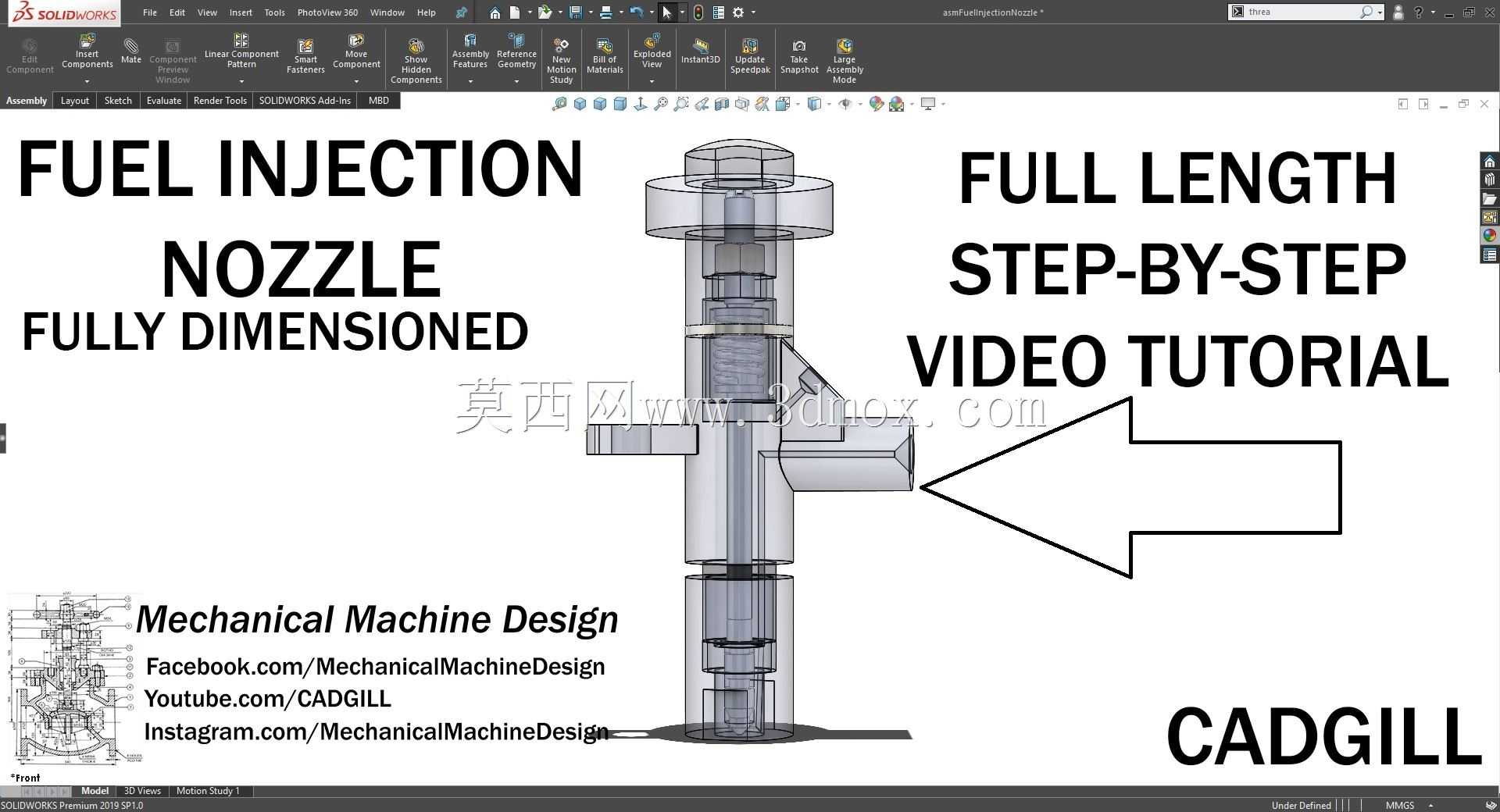The image size is (1500, 812).
Task: Click the Normal To view icon
Action: 641,104
